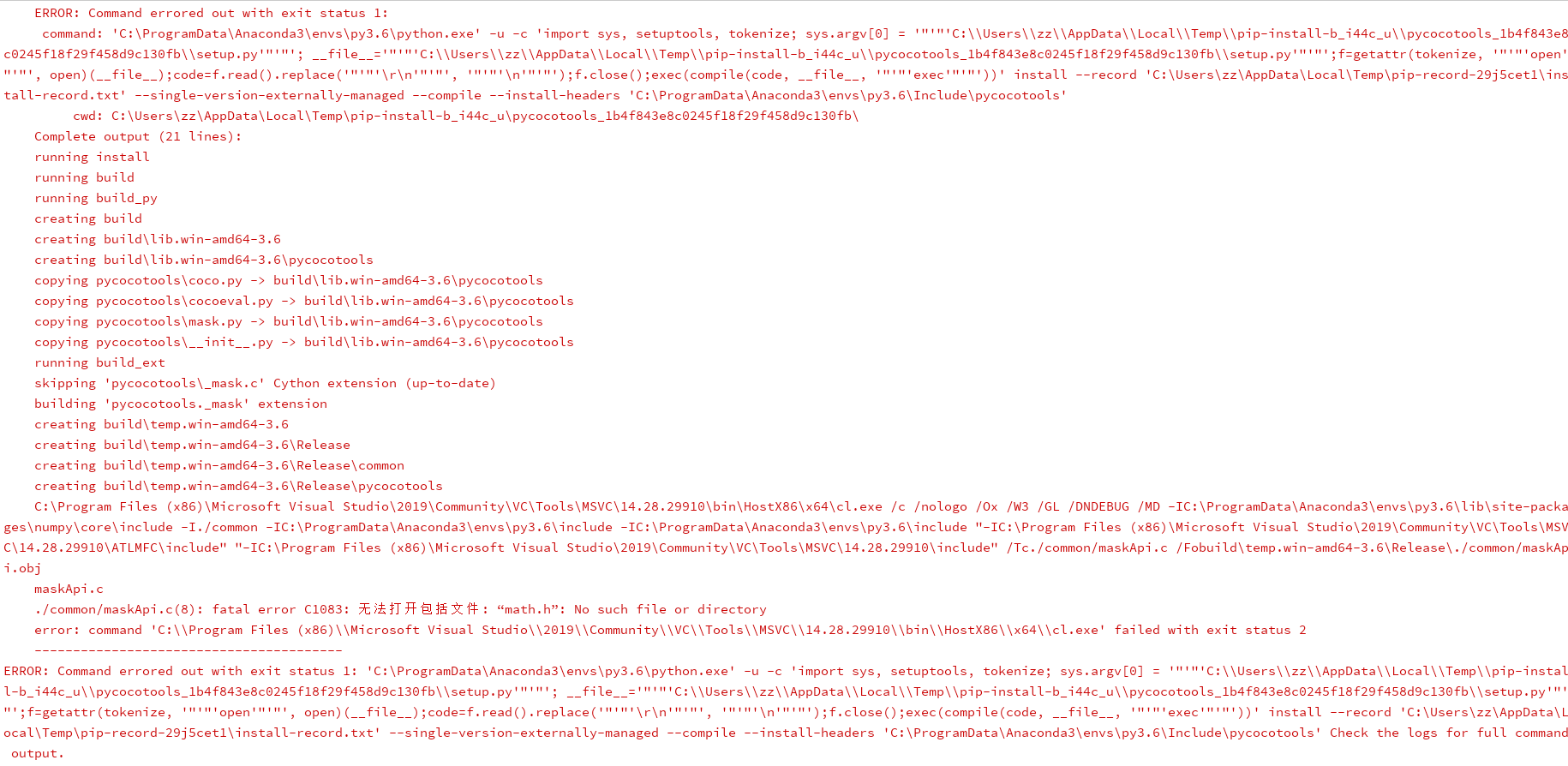Click the line copying pycocotools\mask.py

click(289, 321)
